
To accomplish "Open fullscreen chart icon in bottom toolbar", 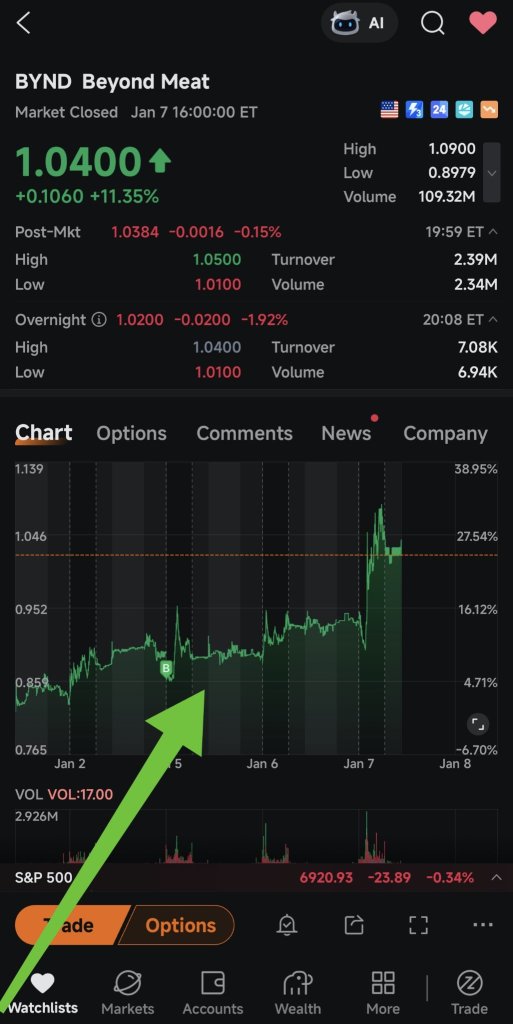I will (x=418, y=925).
